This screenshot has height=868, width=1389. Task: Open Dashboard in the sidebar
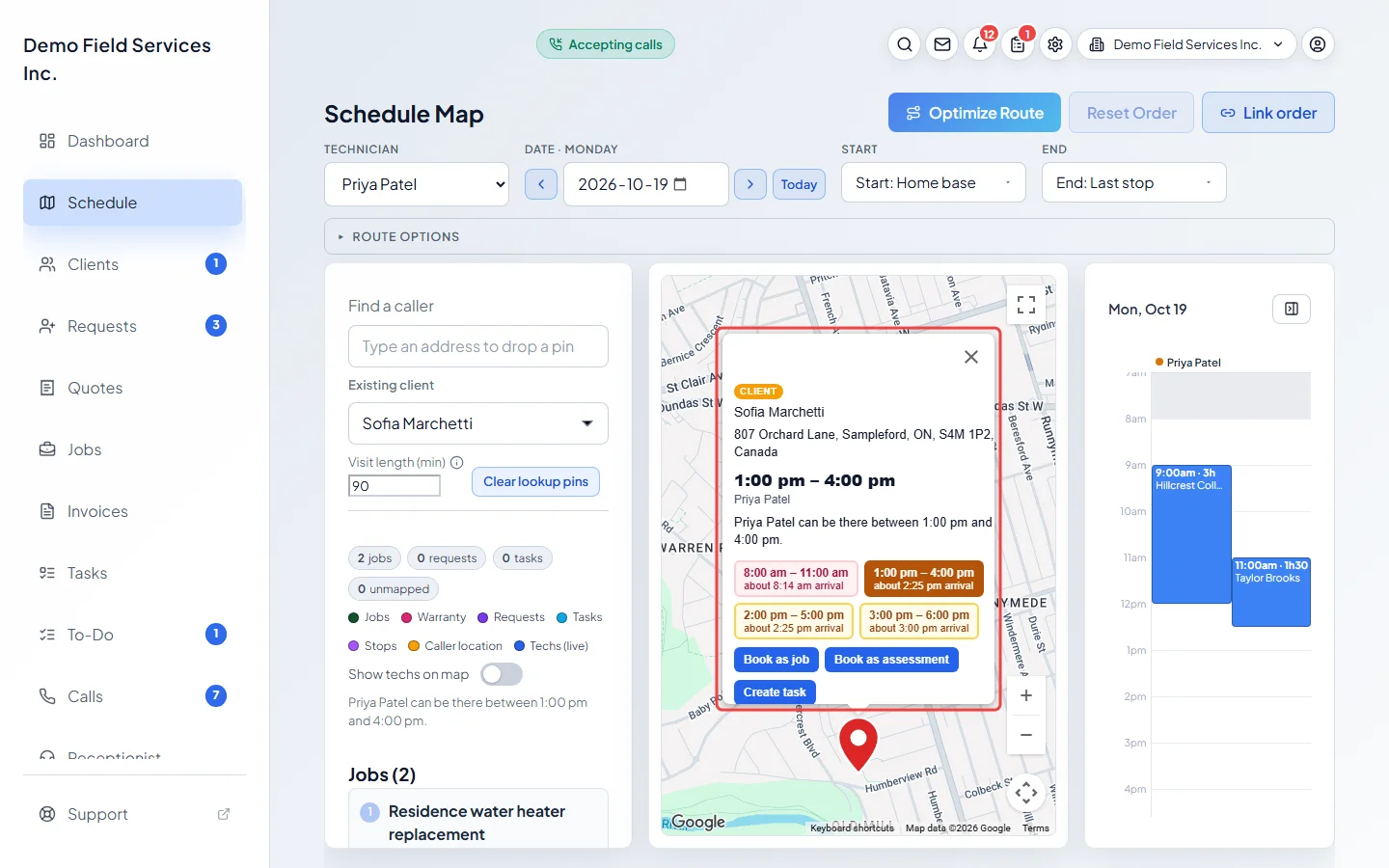click(133, 141)
